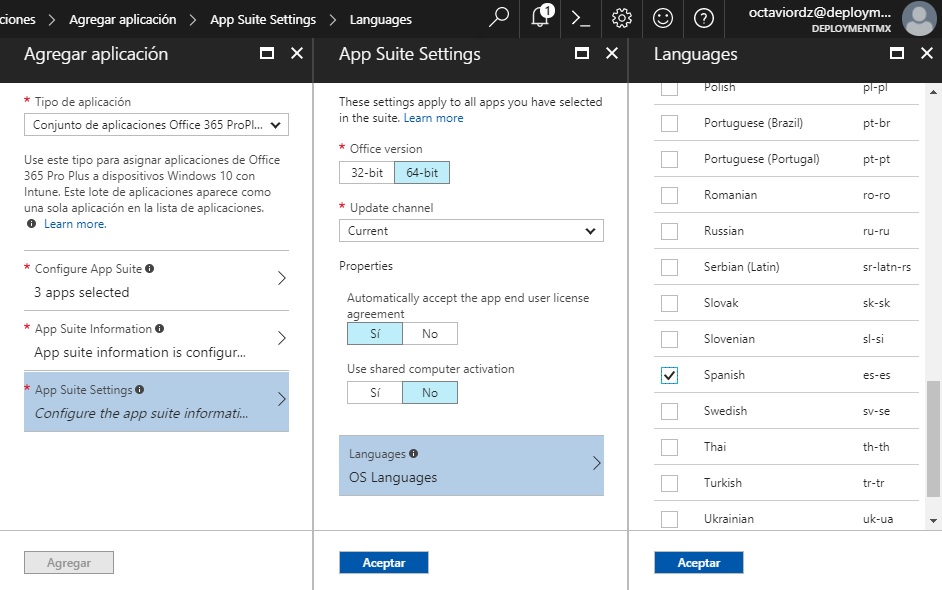Expand the Configure App Suite section
Viewport: 942px width, 590px height.
click(156, 281)
